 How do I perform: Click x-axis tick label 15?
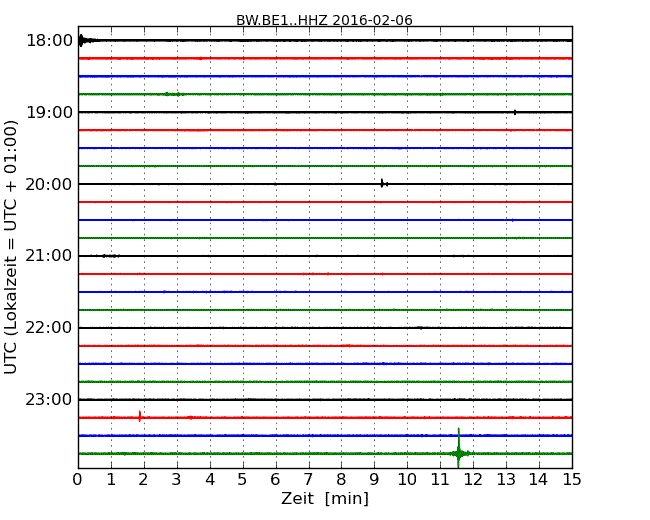click(x=572, y=480)
